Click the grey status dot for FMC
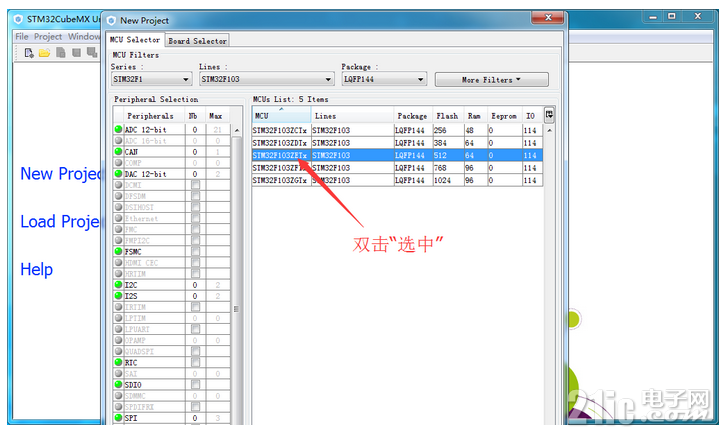The height and width of the screenshot is (432, 721). pos(118,229)
